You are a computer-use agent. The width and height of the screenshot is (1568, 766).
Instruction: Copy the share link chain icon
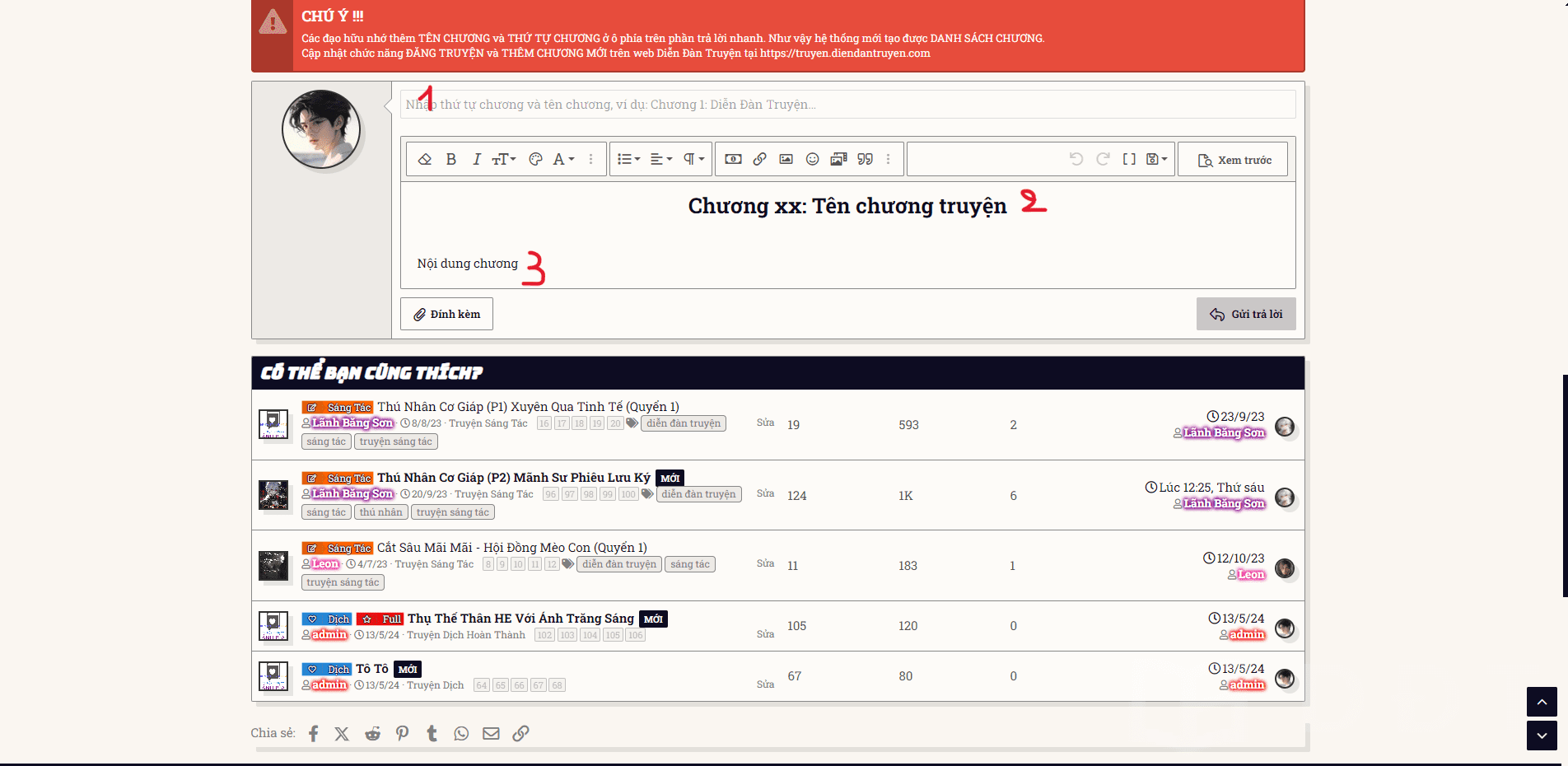click(520, 734)
